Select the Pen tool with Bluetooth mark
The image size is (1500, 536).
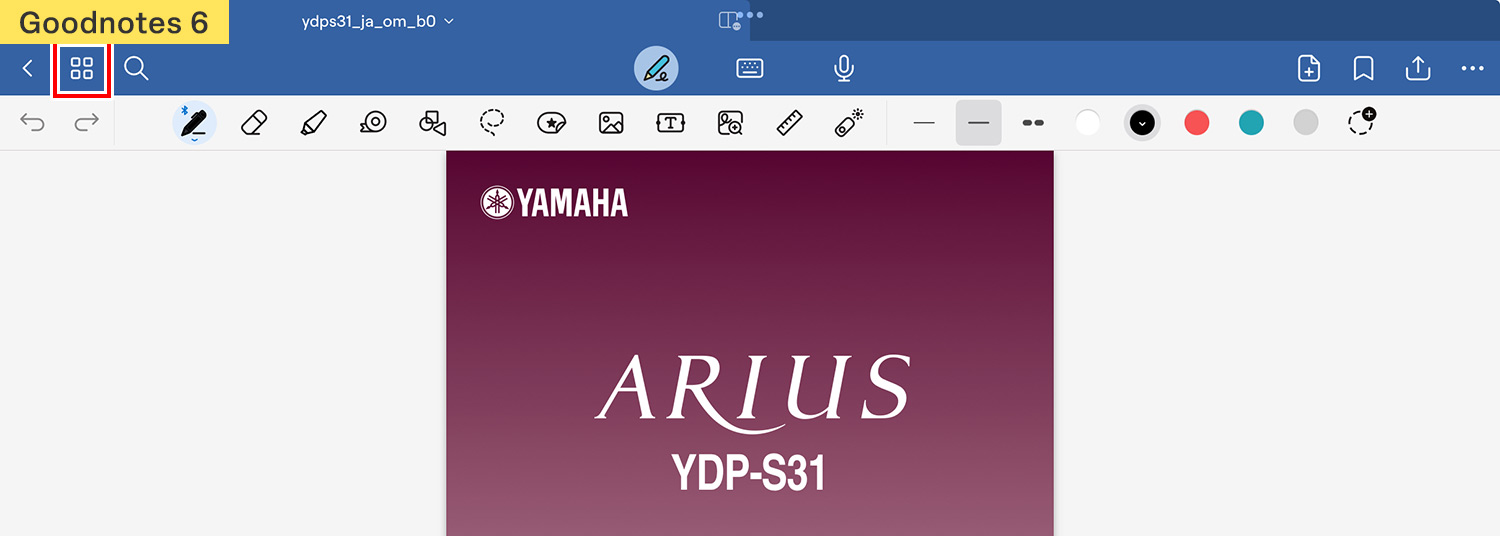click(194, 123)
